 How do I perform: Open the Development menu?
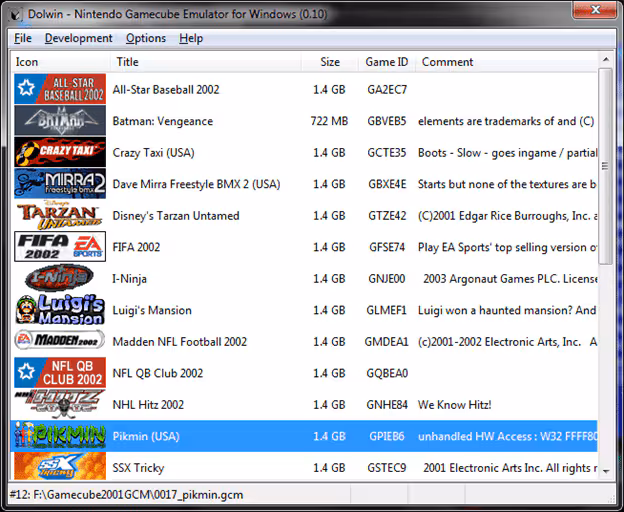tap(78, 38)
